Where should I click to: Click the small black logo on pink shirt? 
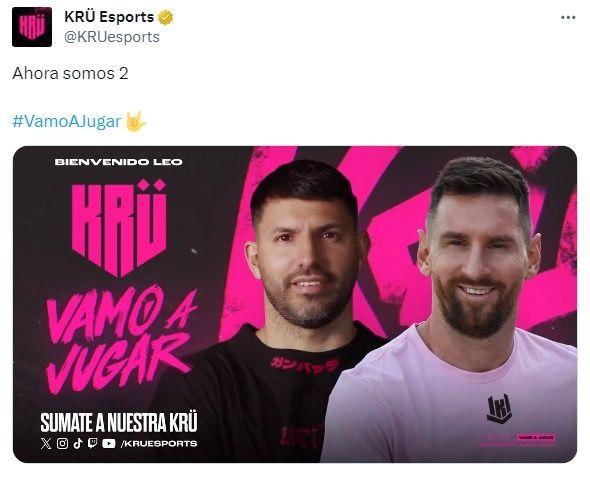pos(499,408)
